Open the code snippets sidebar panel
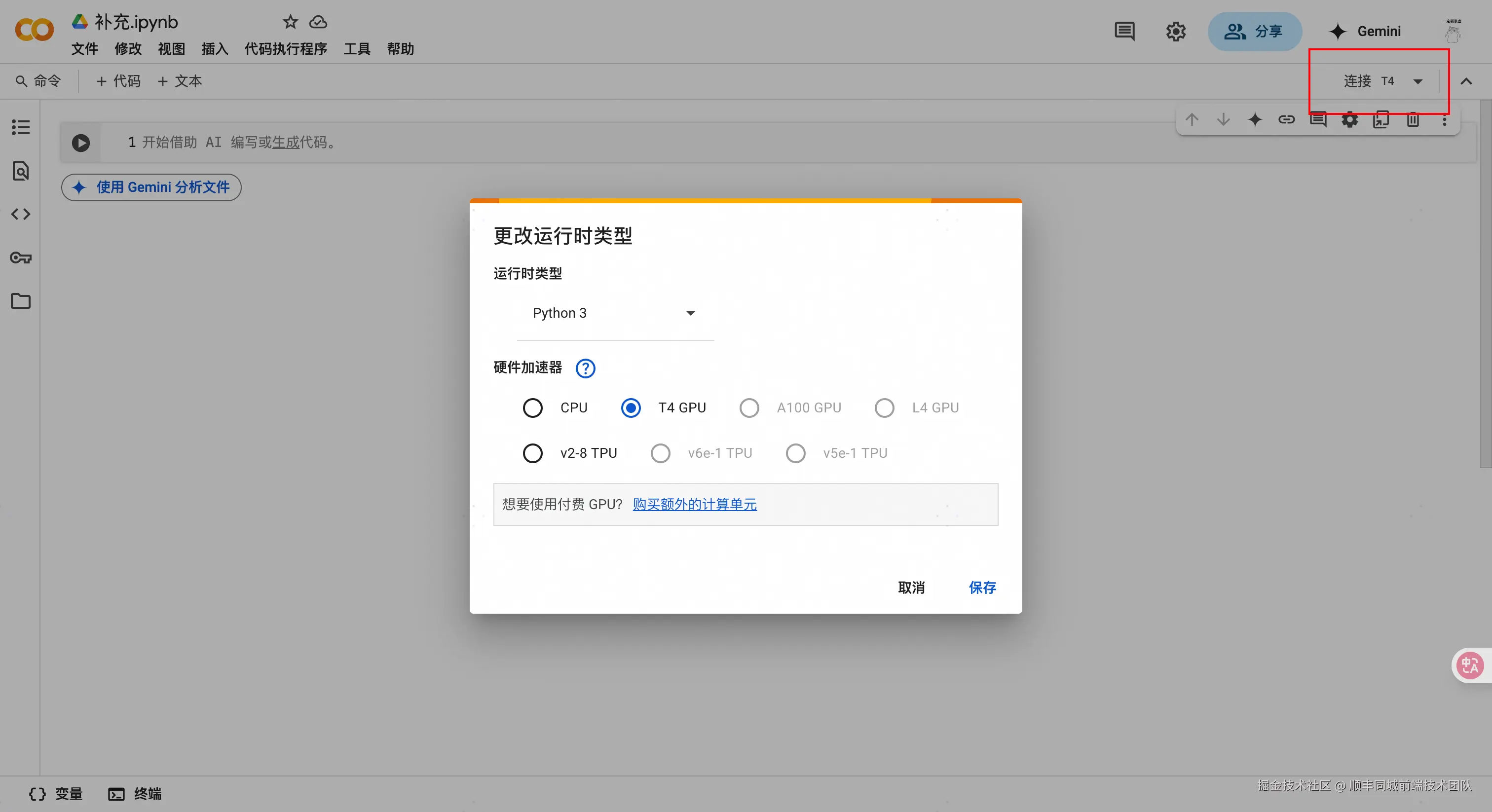 click(20, 214)
